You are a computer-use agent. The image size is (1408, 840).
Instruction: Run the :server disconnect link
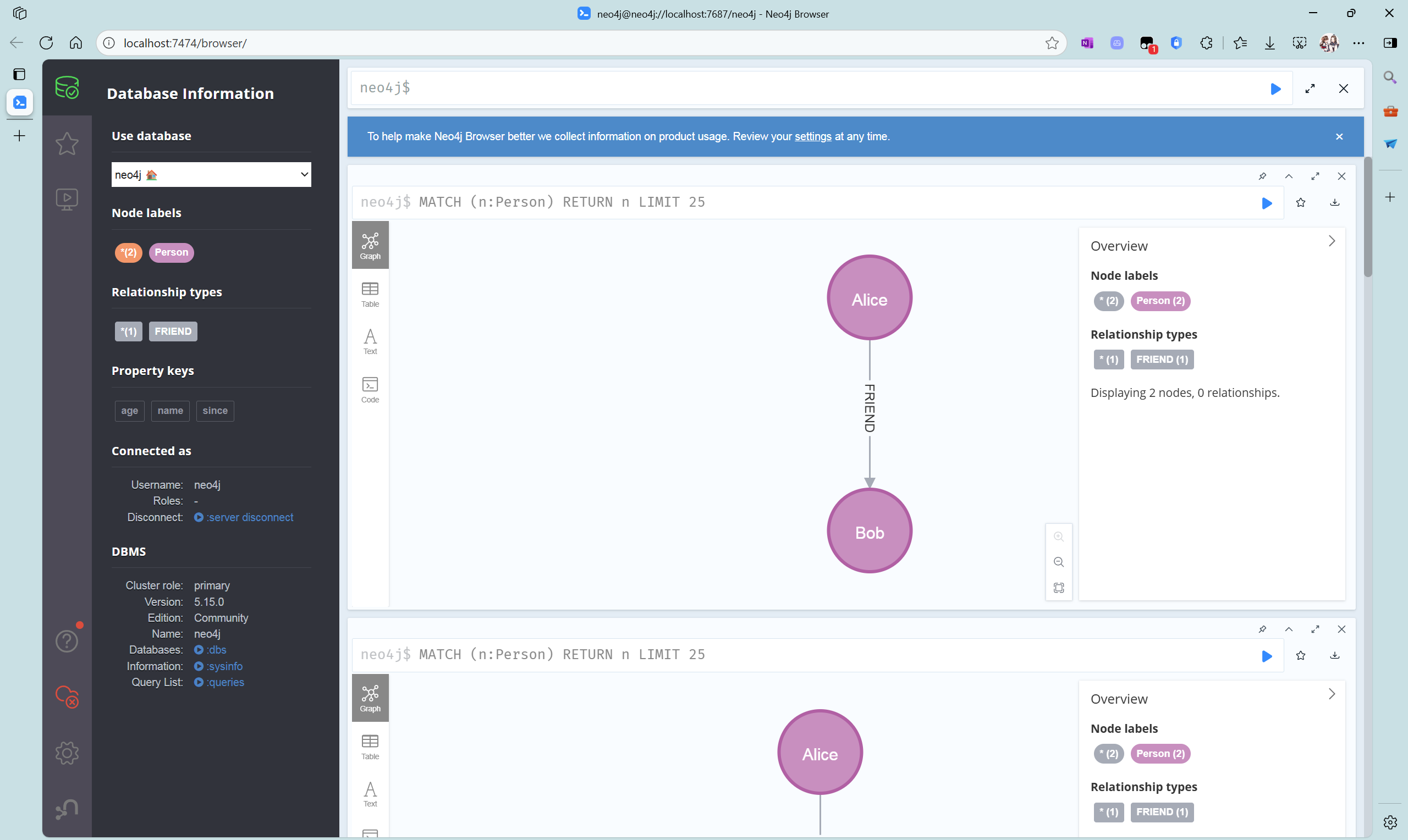(244, 517)
